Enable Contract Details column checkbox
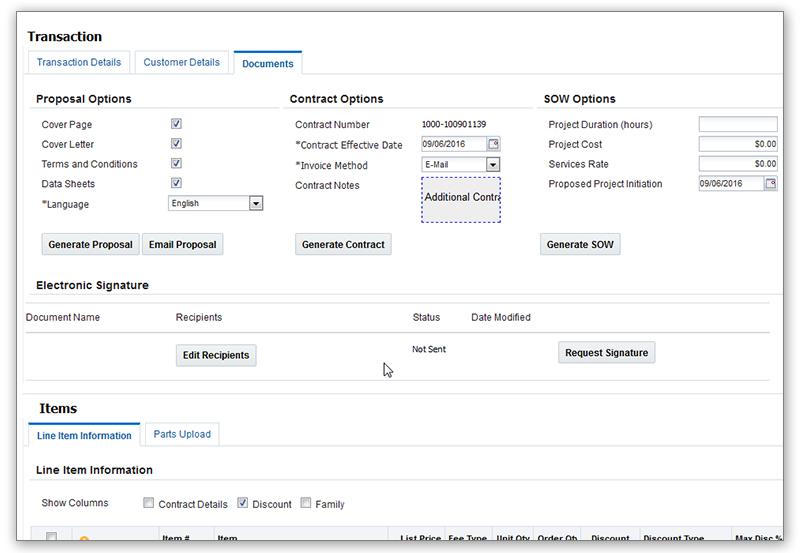The image size is (800, 553). [149, 503]
